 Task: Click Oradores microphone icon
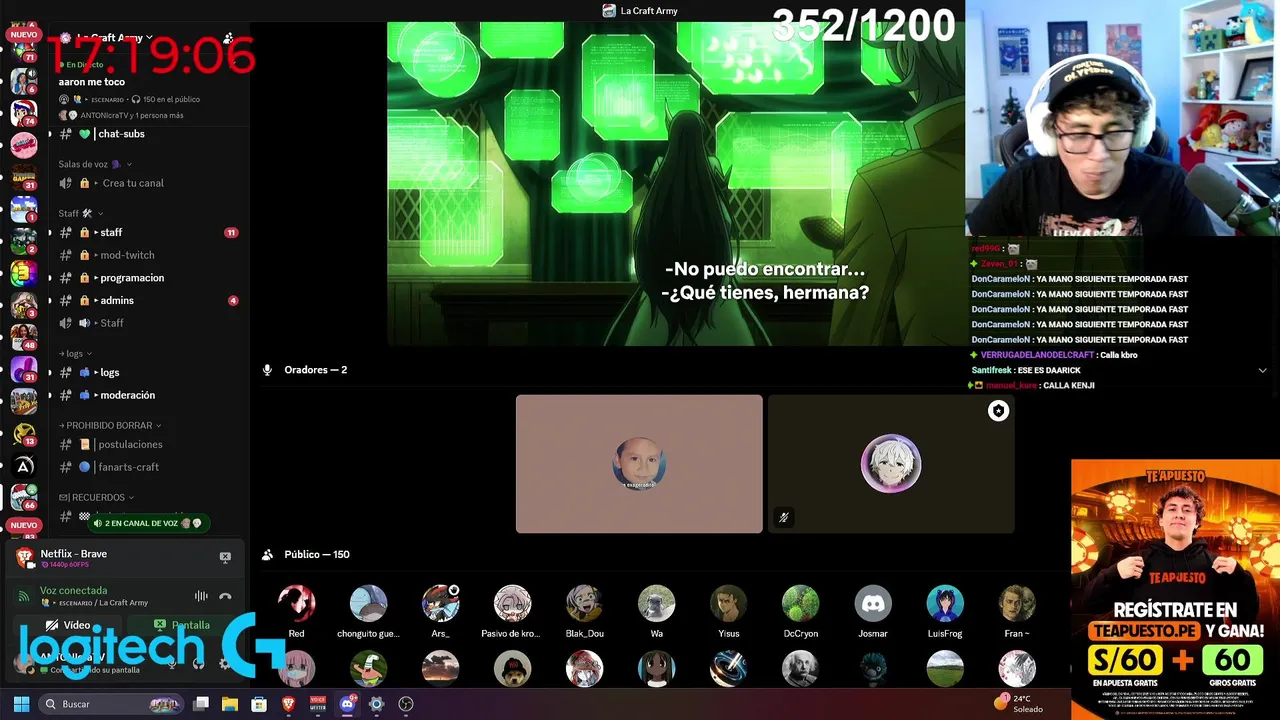tap(267, 370)
